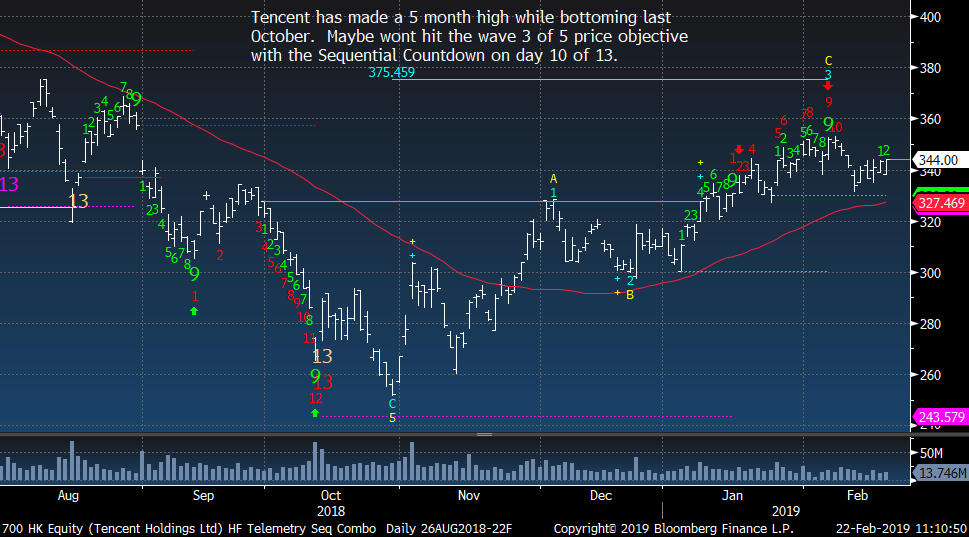Select the 50M volume axis label
969x537 pixels.
(x=931, y=453)
